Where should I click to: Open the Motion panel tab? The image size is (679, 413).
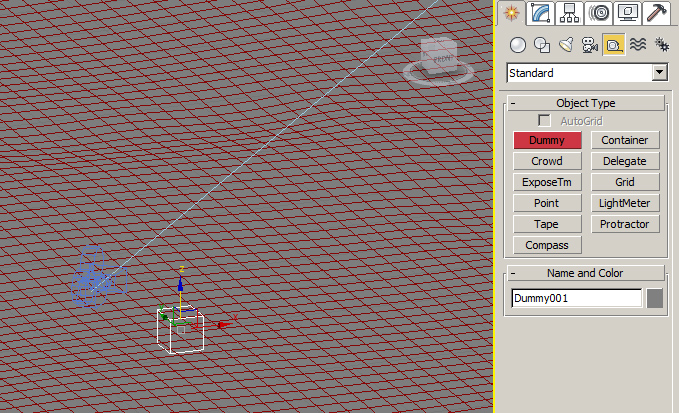click(599, 13)
